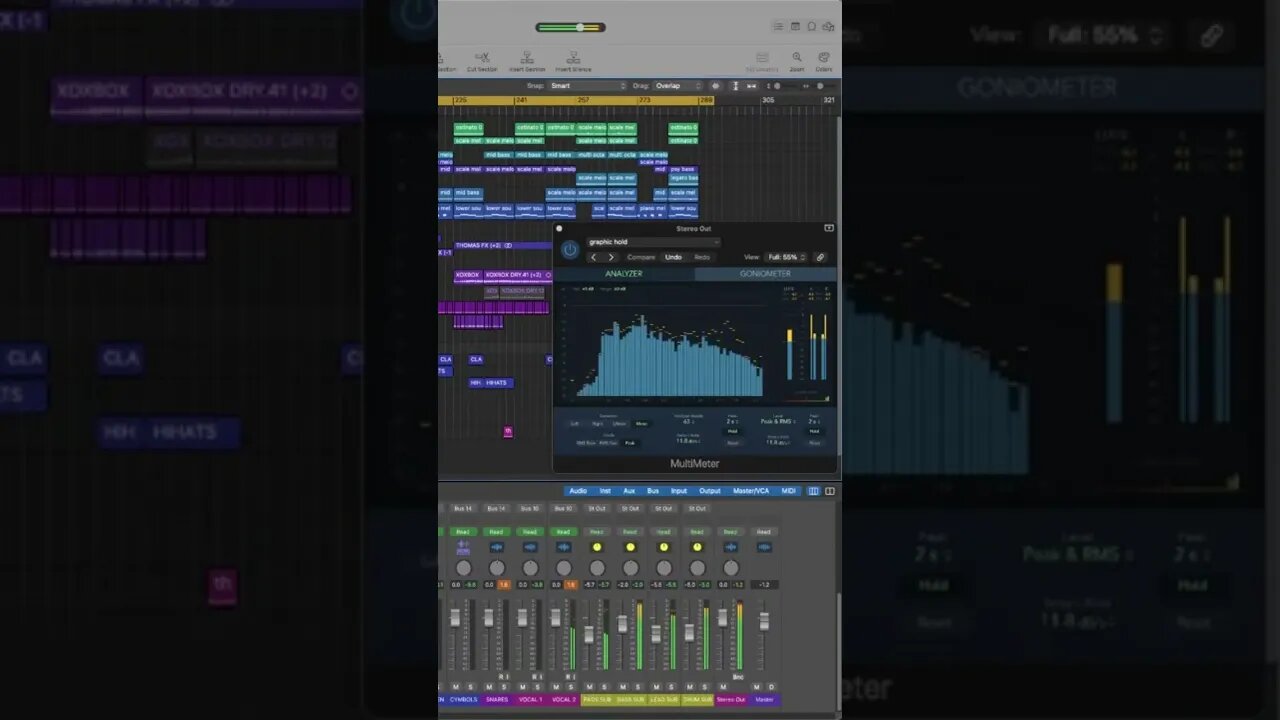Click Master channel waveform icon
This screenshot has height=720, width=1280.
tap(764, 547)
